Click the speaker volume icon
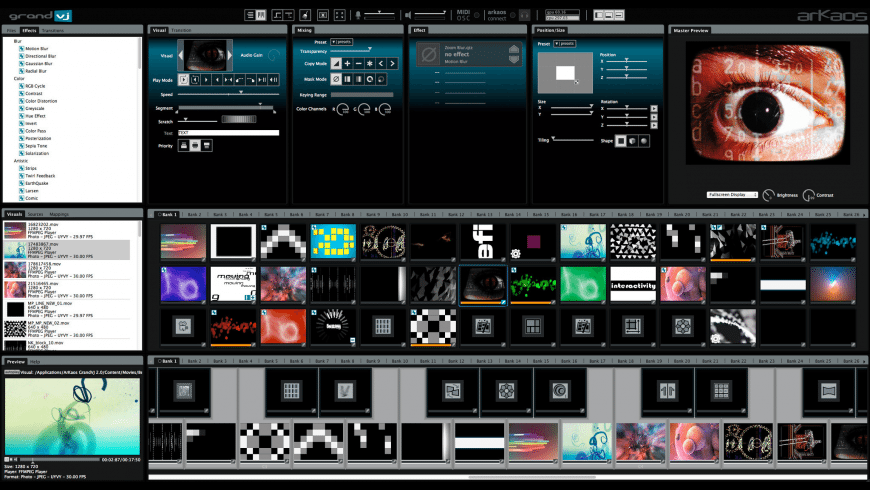 point(408,15)
